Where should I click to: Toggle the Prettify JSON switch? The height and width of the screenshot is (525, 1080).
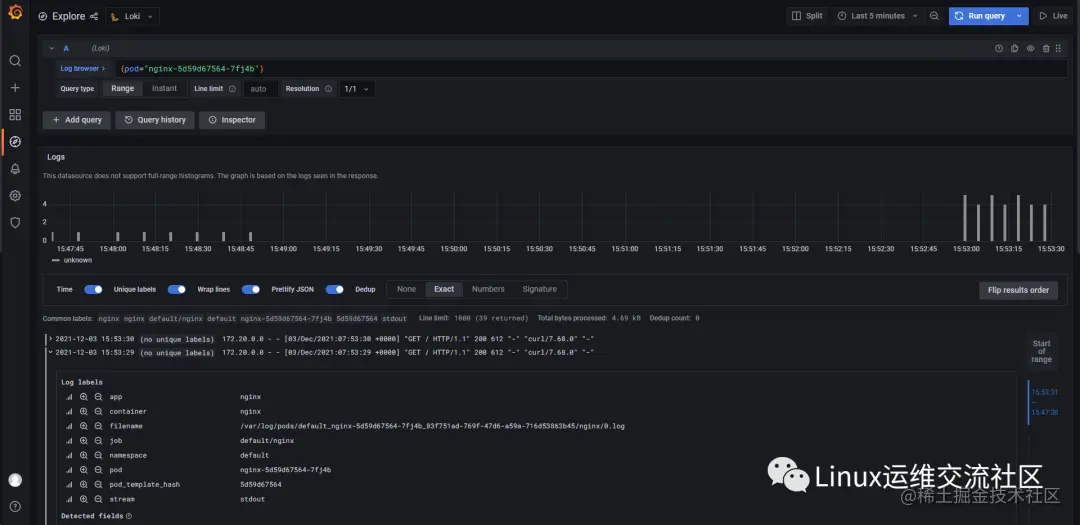click(x=335, y=289)
